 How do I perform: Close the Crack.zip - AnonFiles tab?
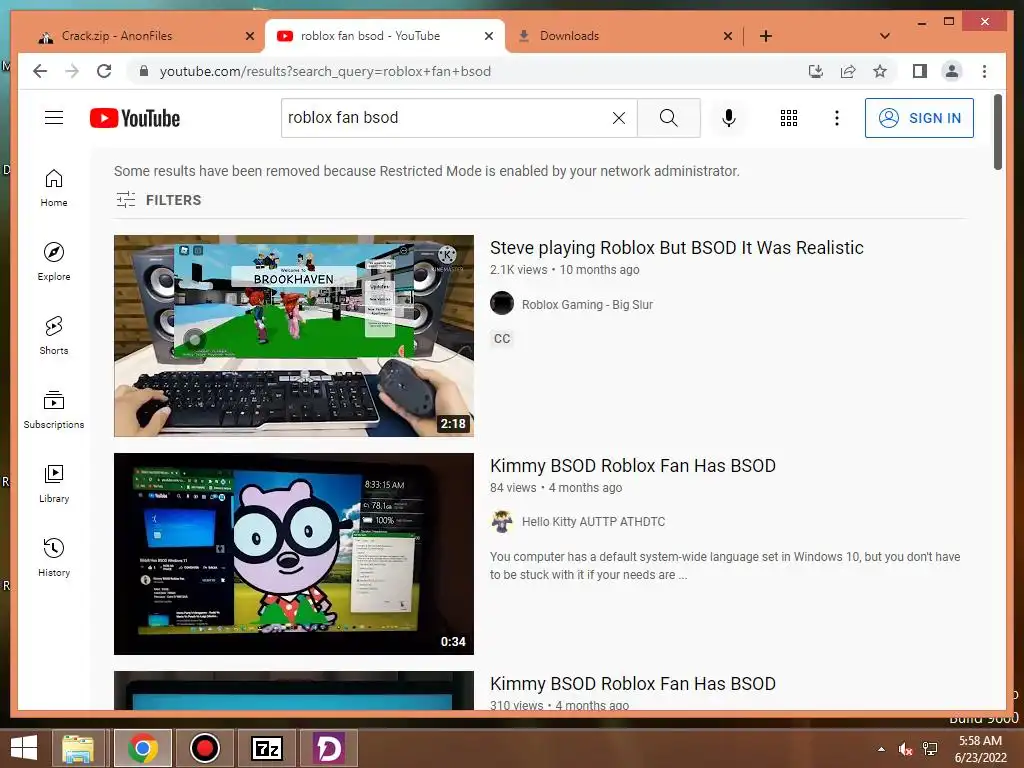[249, 36]
